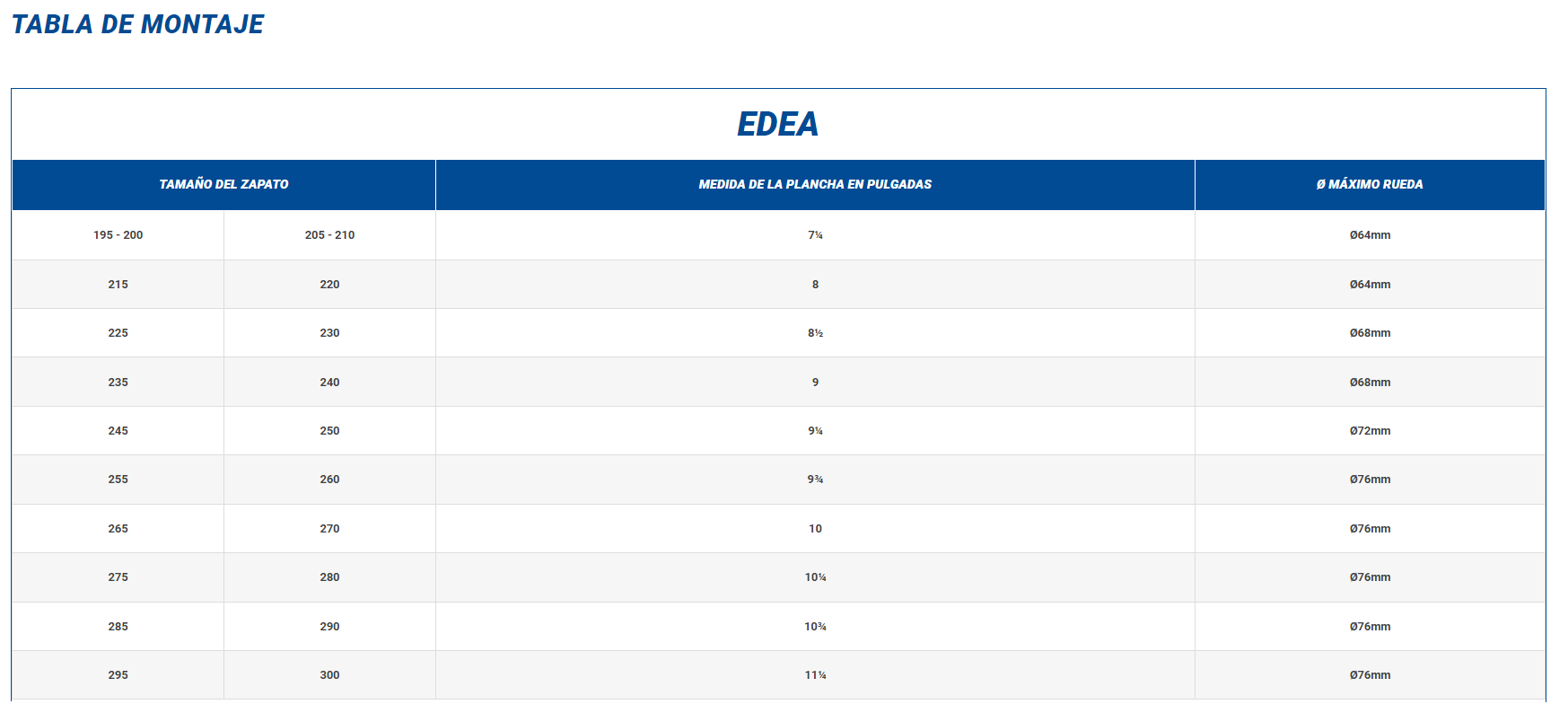Select shoe size cell 245

pyautogui.click(x=118, y=431)
